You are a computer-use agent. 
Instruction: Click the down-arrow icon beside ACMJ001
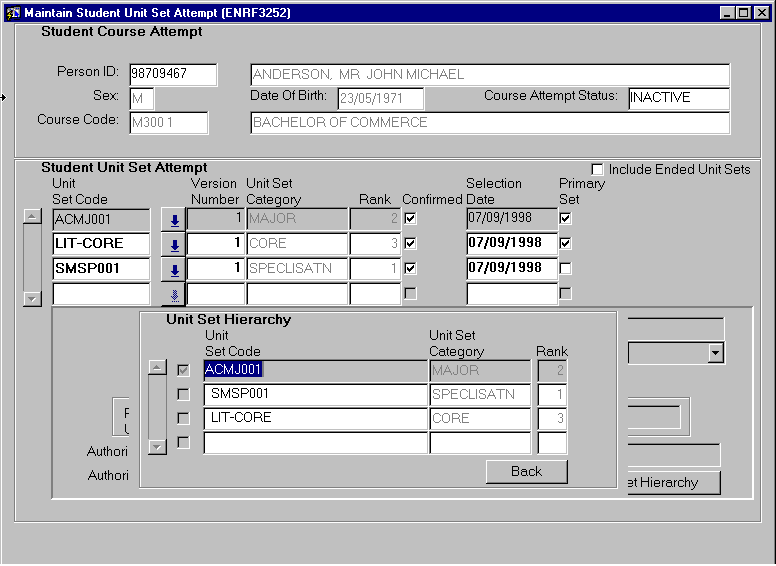point(174,220)
